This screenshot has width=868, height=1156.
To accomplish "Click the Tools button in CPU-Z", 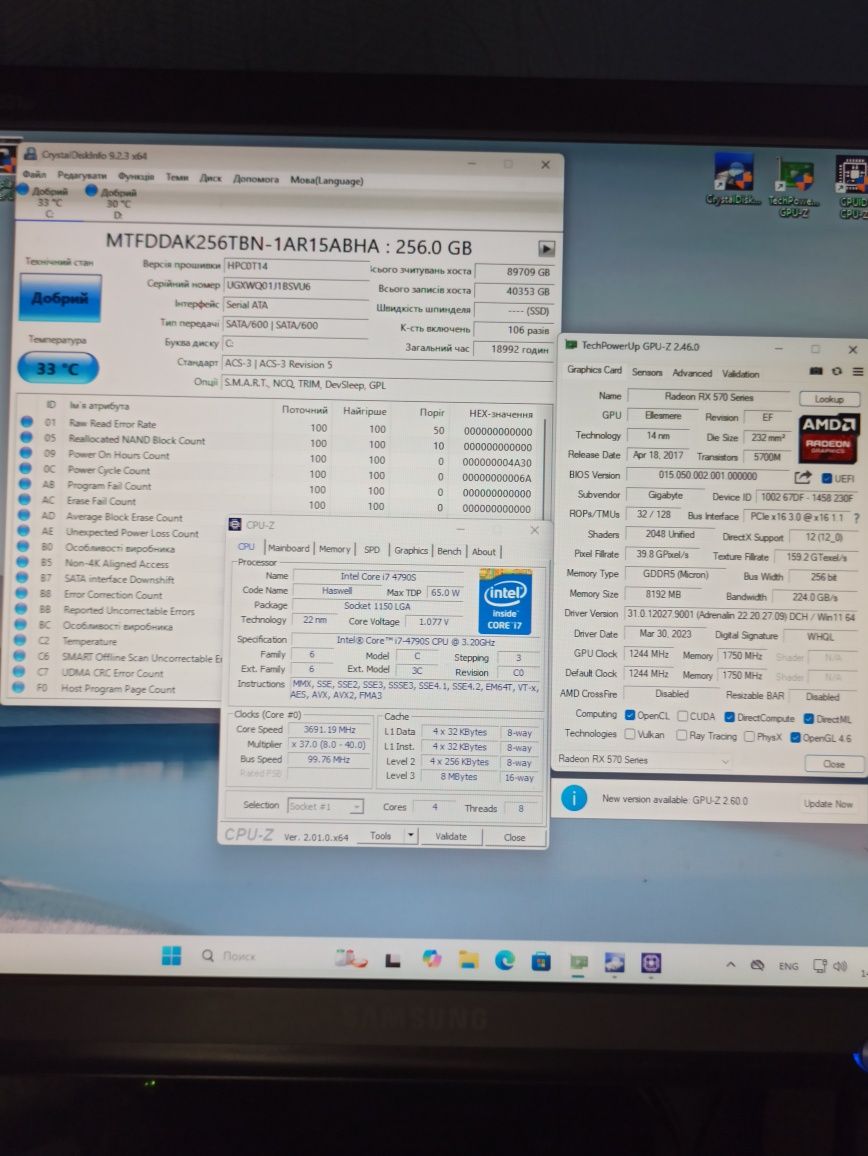I will click(x=381, y=836).
